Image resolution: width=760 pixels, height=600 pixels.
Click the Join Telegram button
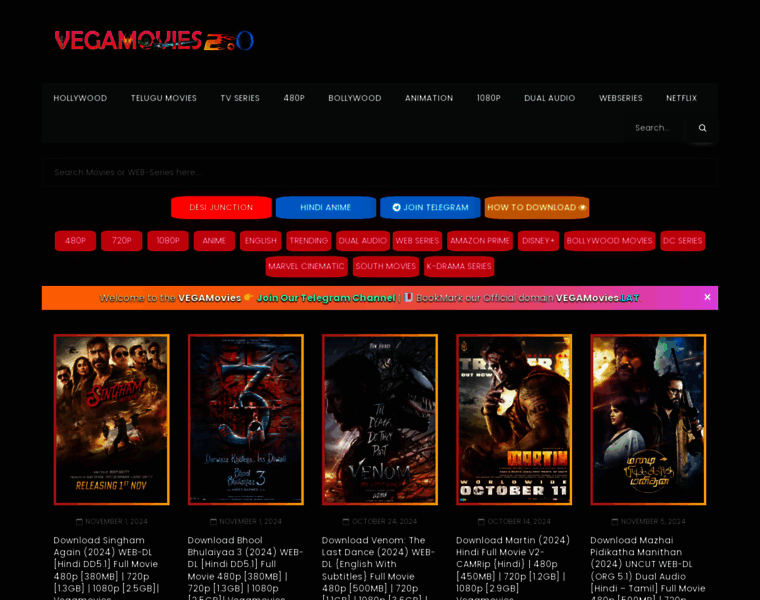(430, 207)
